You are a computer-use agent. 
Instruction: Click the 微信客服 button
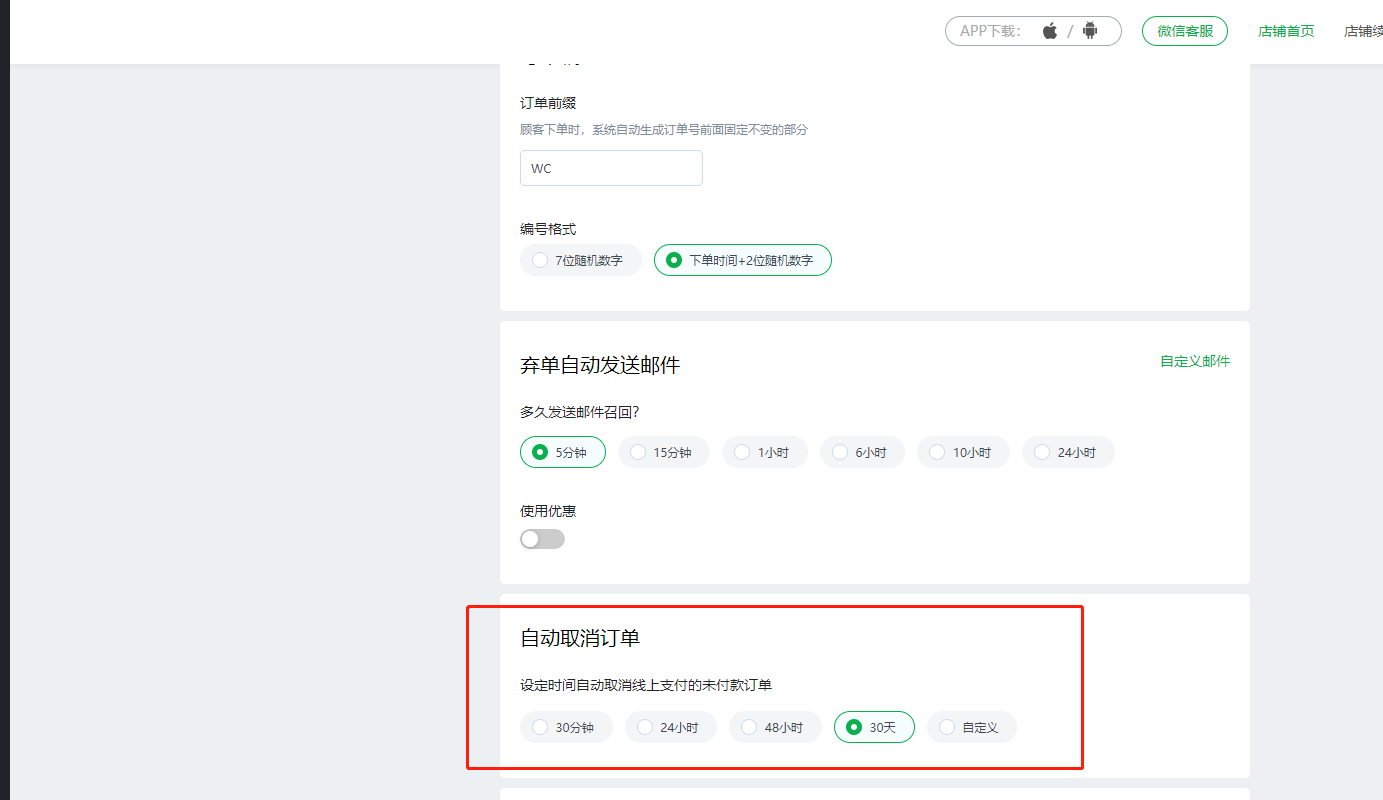pos(1184,31)
